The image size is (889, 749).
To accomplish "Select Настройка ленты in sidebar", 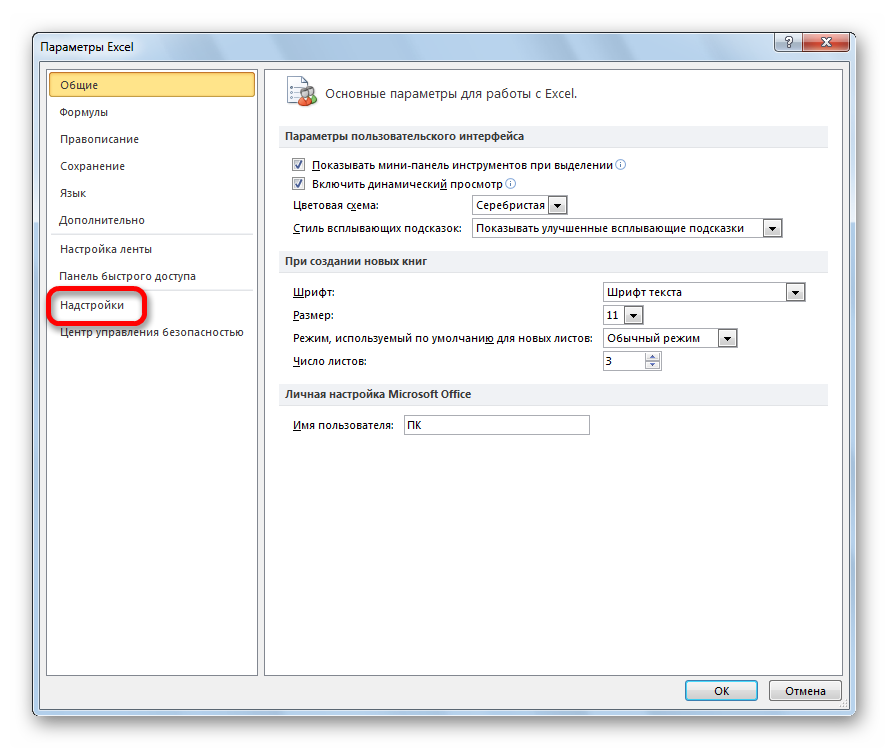I will click(x=106, y=249).
